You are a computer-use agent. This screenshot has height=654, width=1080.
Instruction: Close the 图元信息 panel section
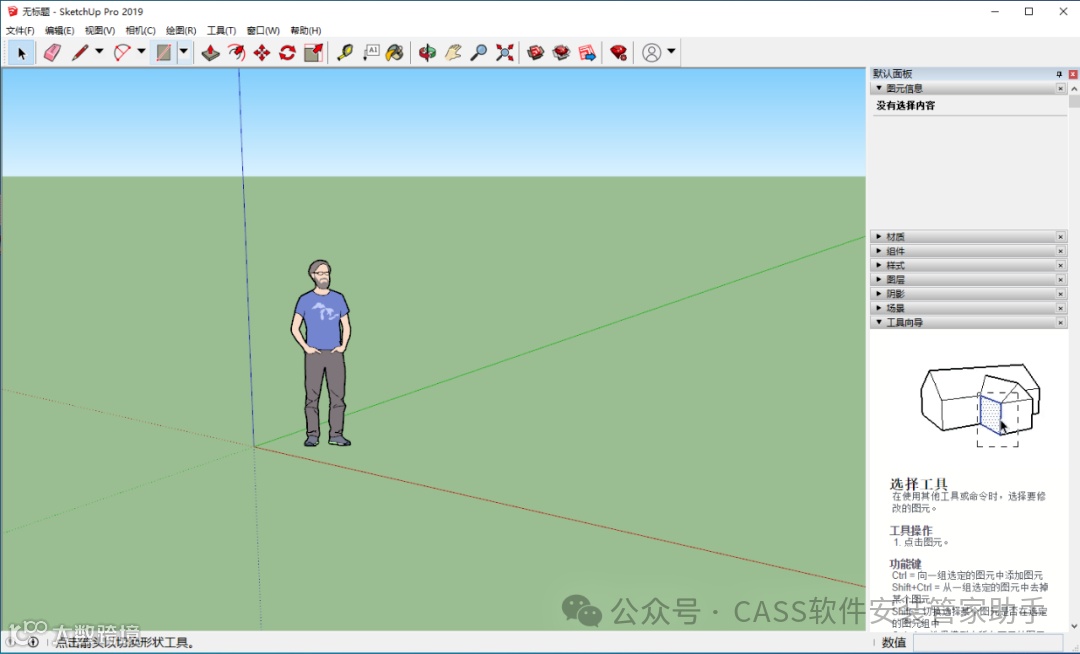[x=1061, y=88]
